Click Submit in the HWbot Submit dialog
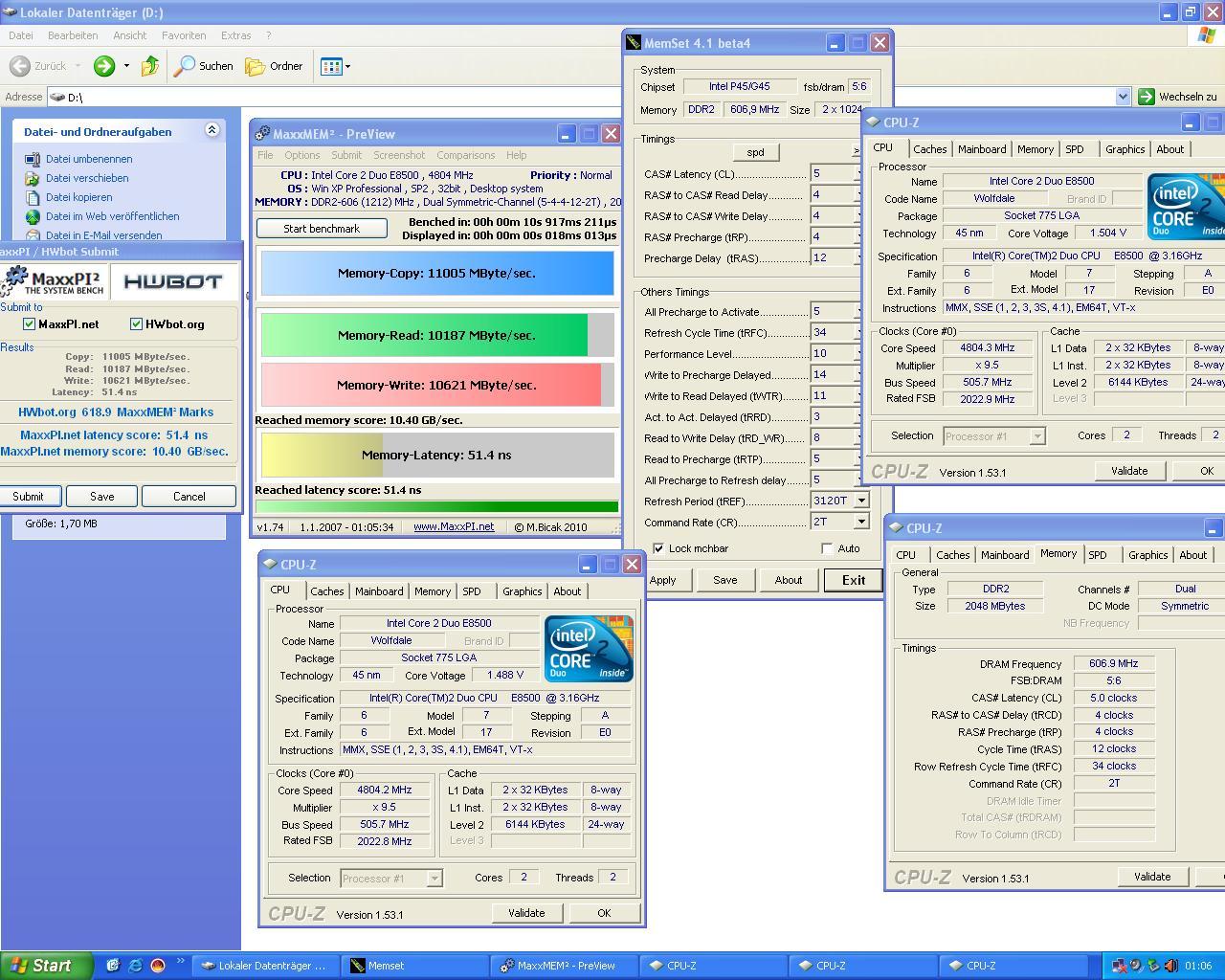1225x980 pixels. tap(28, 496)
